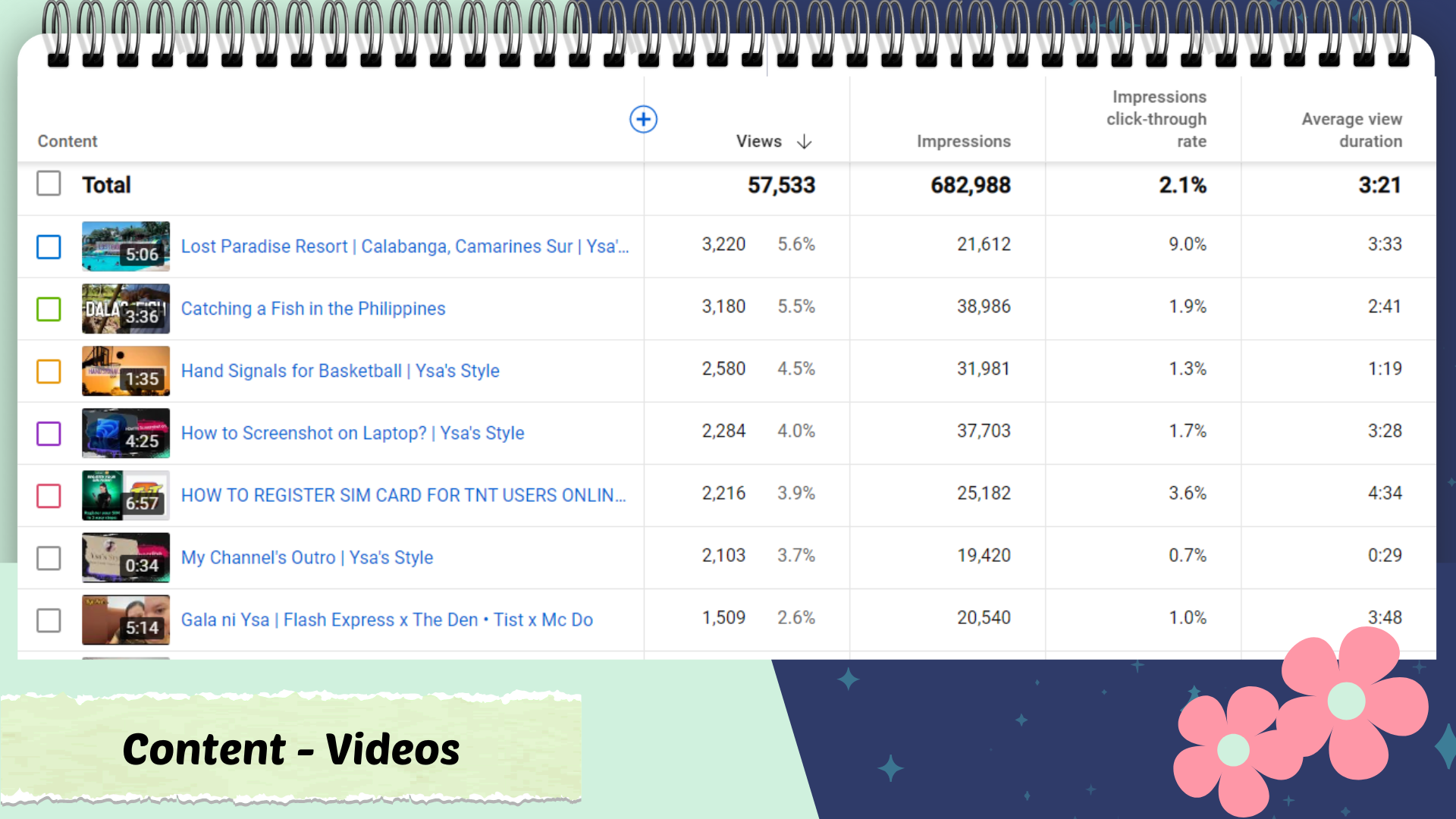Open Lost Paradise Resort video link

[404, 246]
